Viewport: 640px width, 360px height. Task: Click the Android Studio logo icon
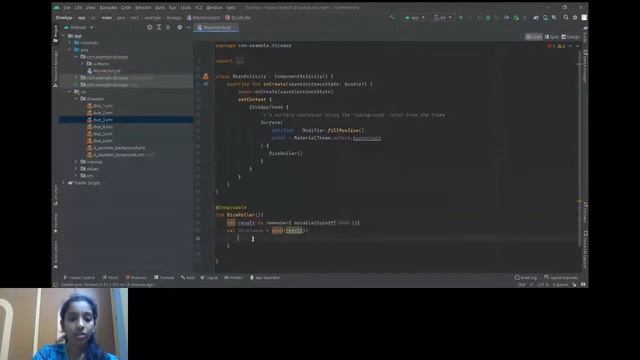click(x=57, y=7)
